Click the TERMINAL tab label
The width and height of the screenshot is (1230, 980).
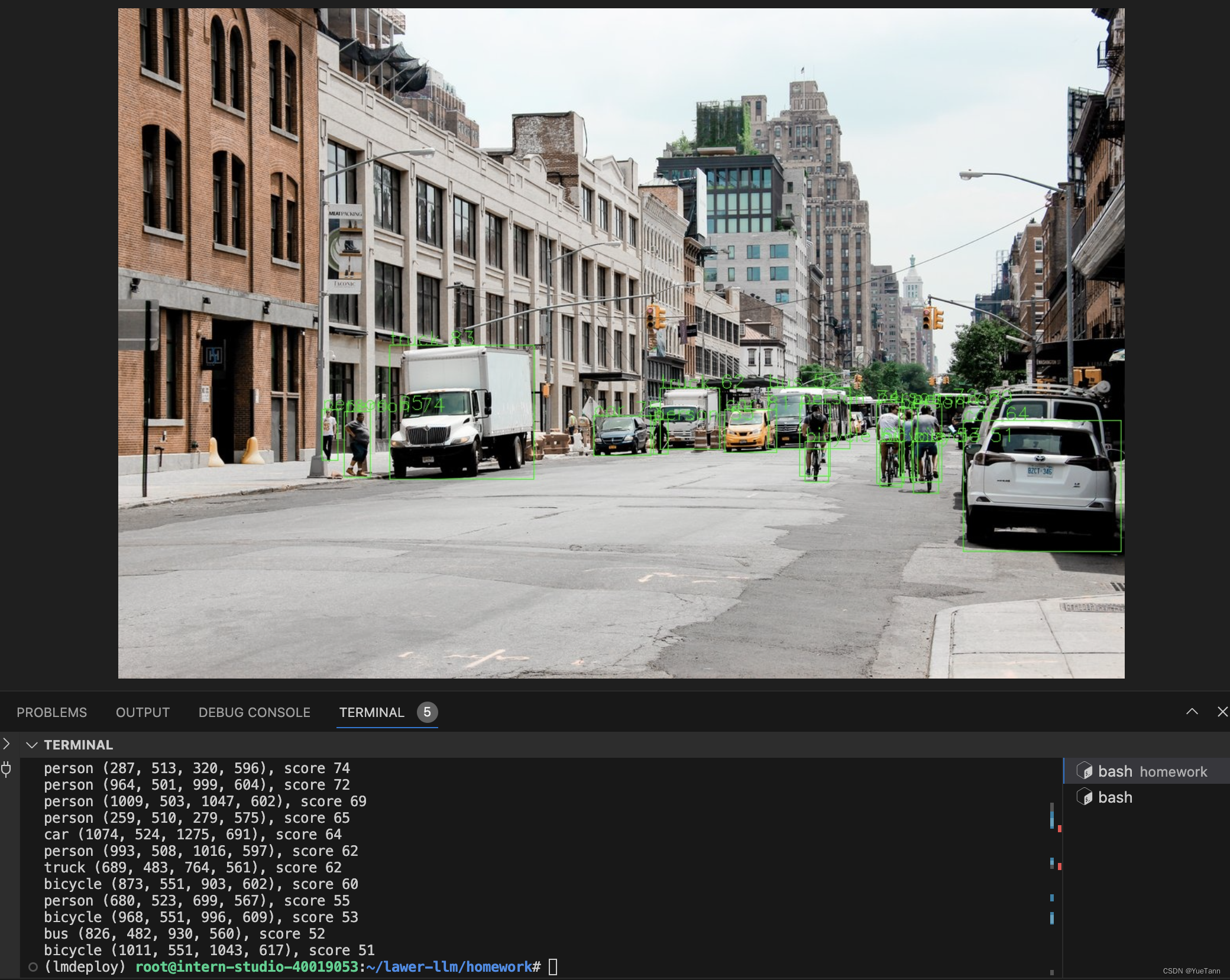(x=371, y=712)
